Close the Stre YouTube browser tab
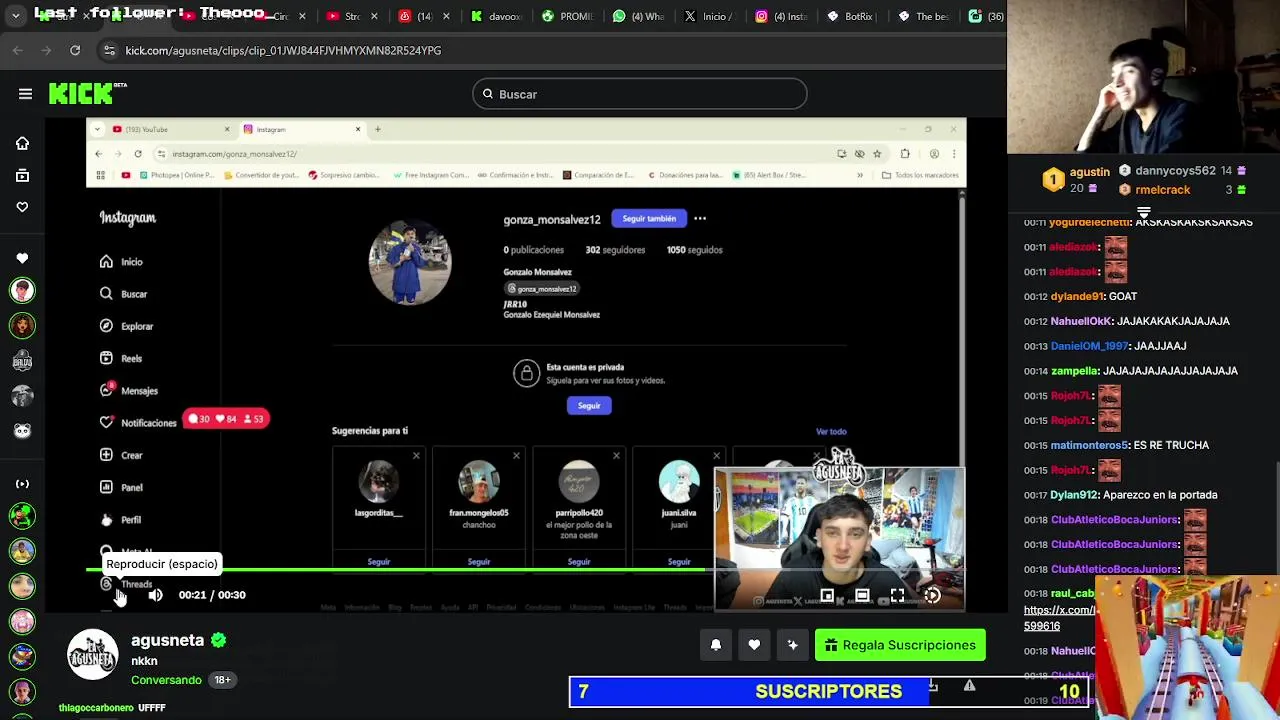1280x720 pixels. pos(374,16)
